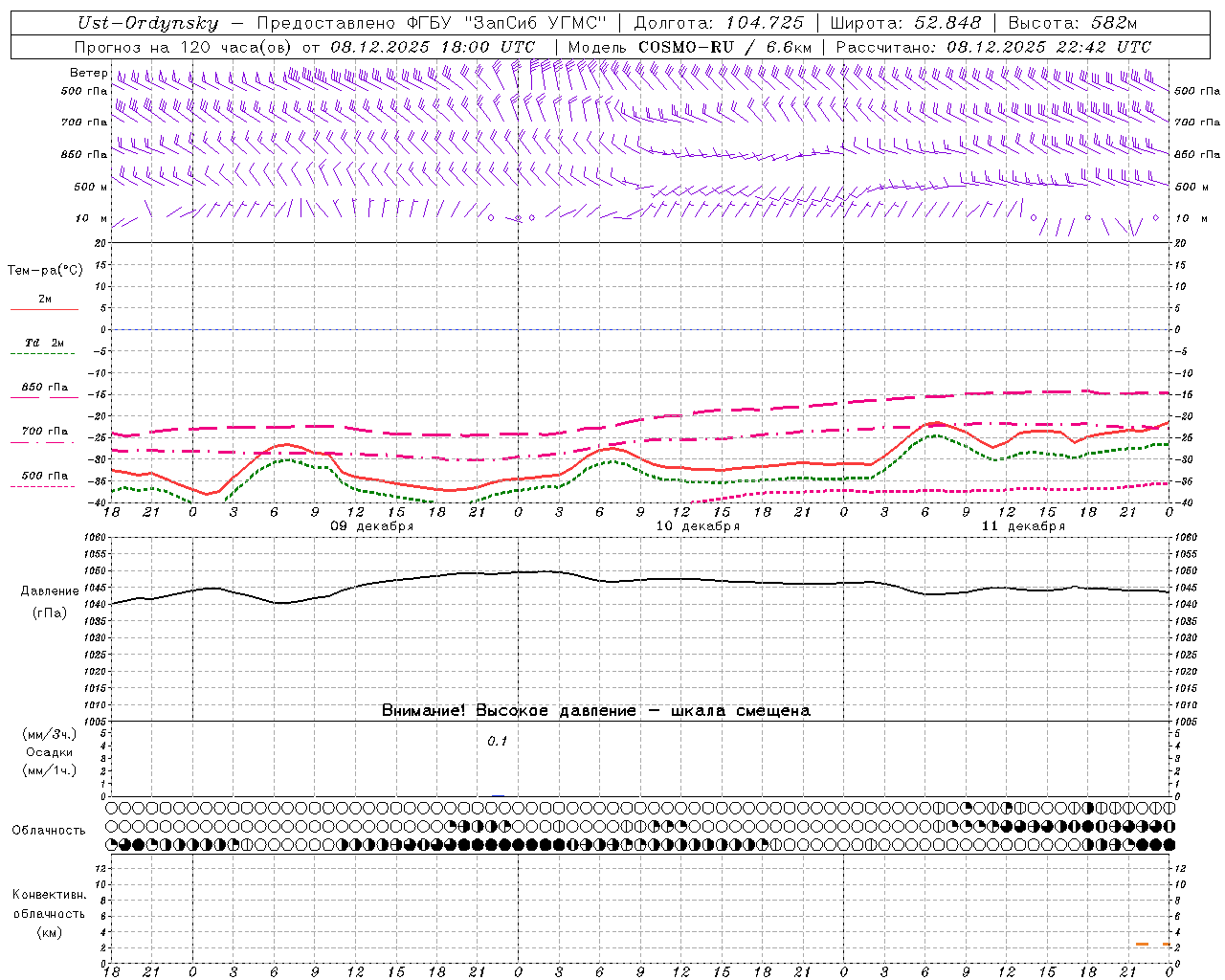
Task: Click the 'Осадки' precipitation label
Action: click(x=50, y=752)
